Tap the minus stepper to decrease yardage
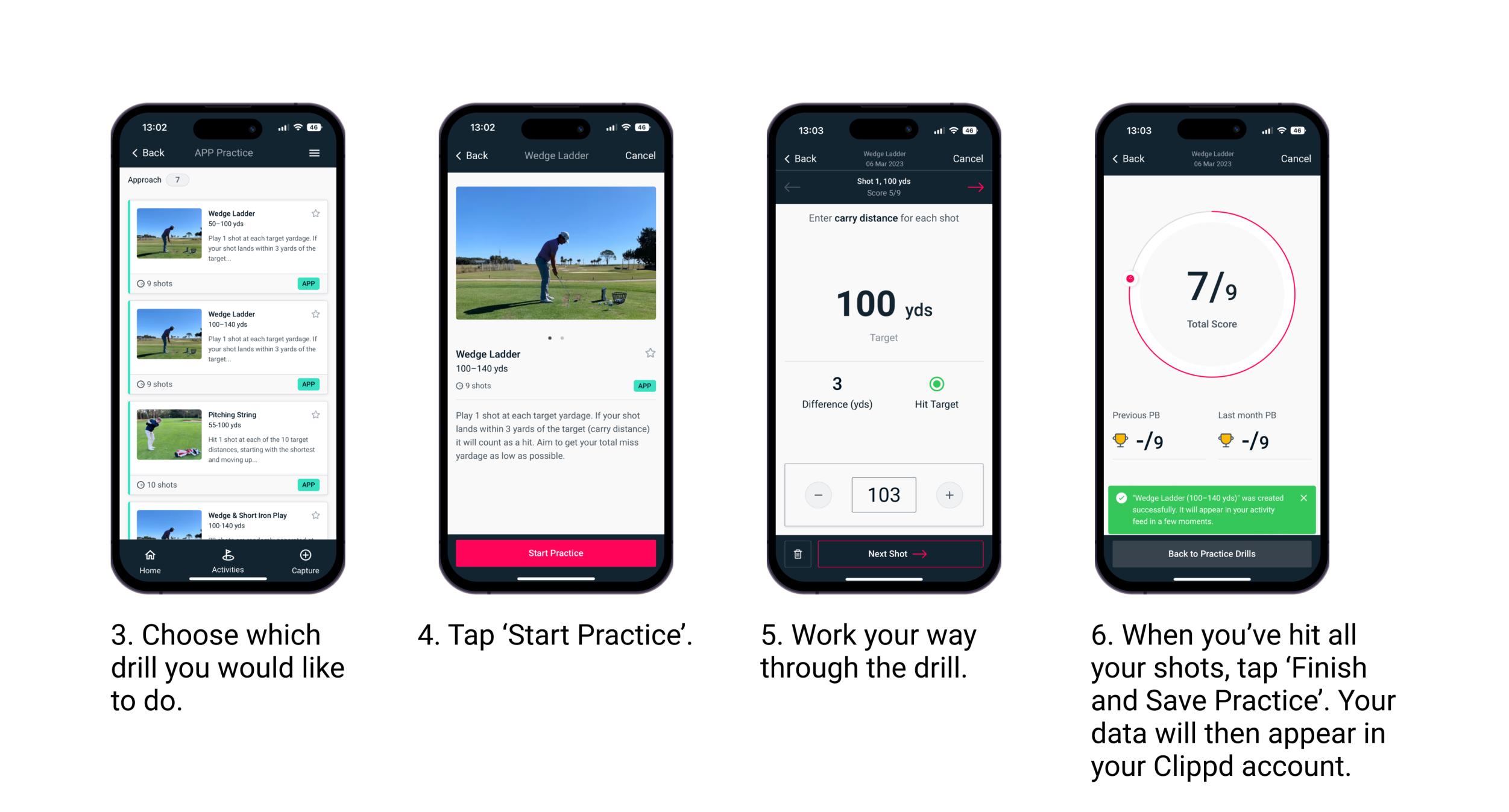1509x812 pixels. (x=818, y=494)
